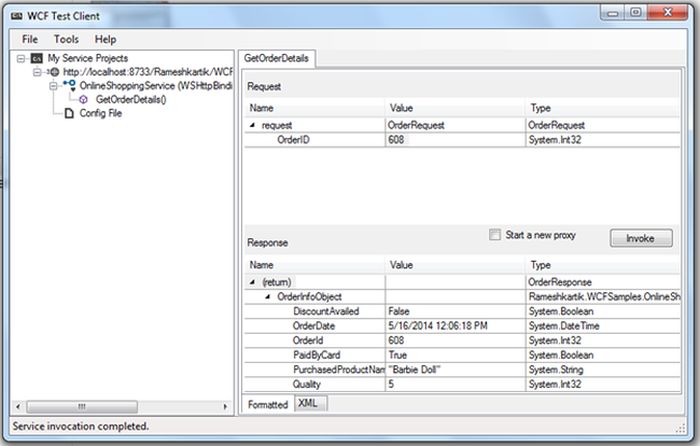
Task: Click the System.DateTime type cell
Action: pos(603,326)
